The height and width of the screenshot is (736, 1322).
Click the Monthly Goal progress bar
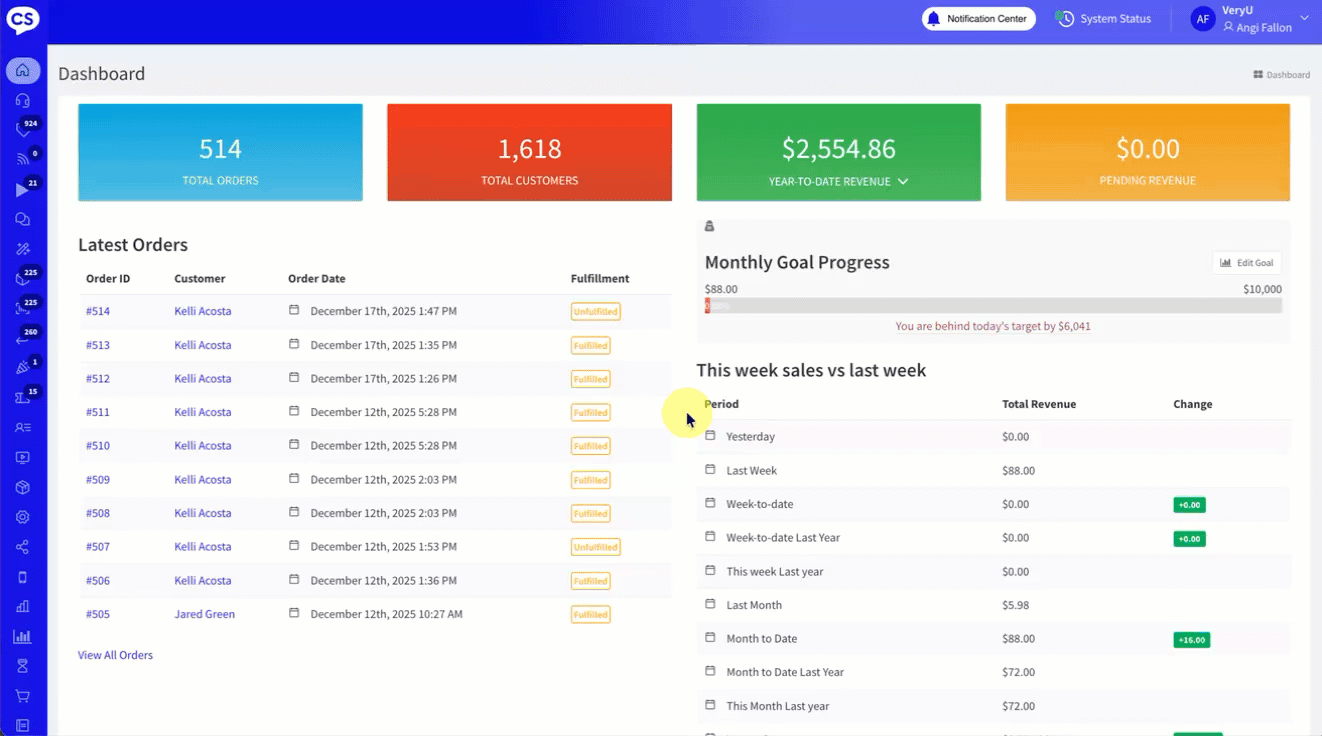[993, 306]
